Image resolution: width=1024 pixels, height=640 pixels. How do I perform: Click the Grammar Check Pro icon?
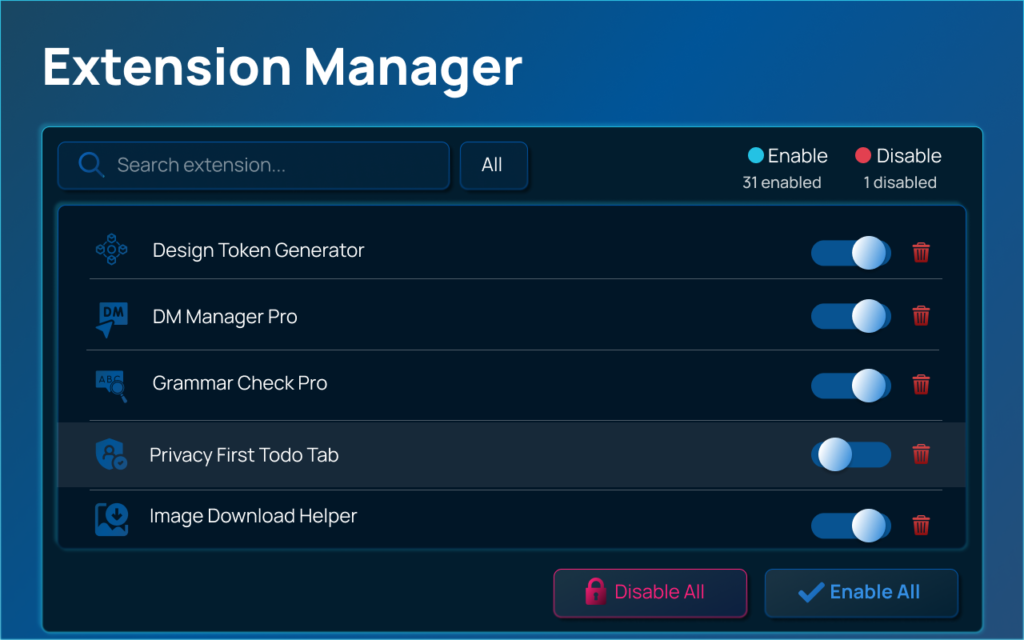tap(111, 384)
